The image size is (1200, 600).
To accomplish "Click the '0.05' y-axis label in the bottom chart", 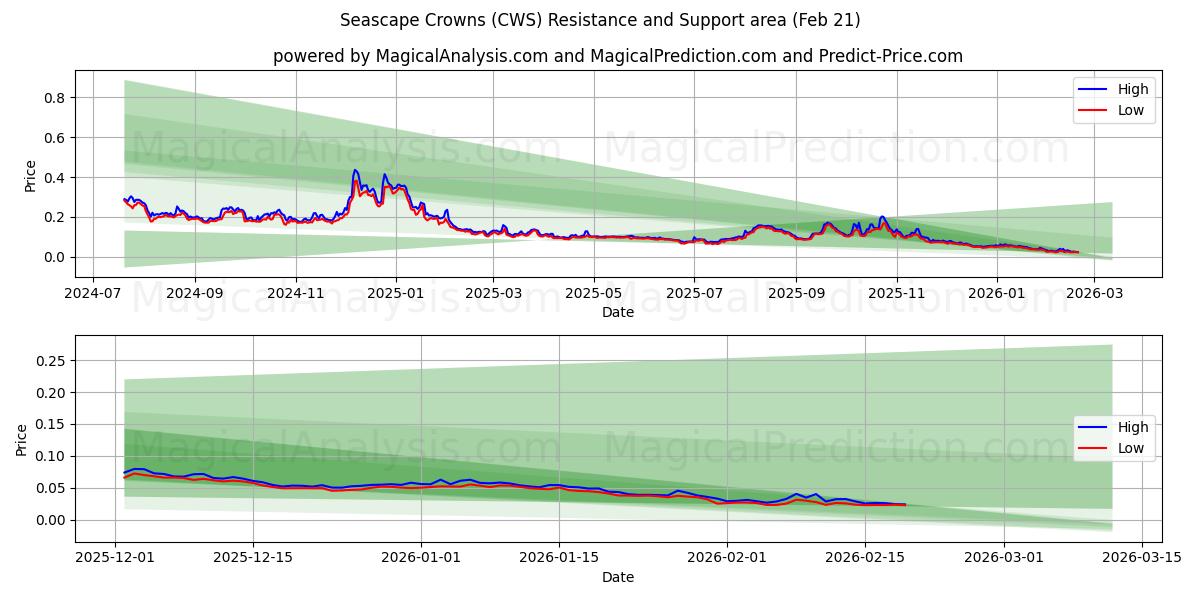I will coord(50,489).
